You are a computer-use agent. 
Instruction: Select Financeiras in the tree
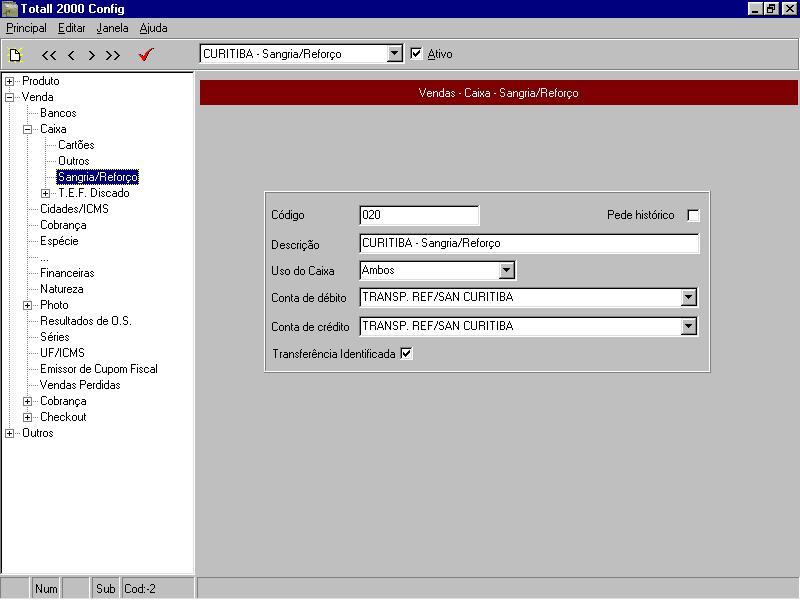point(67,273)
